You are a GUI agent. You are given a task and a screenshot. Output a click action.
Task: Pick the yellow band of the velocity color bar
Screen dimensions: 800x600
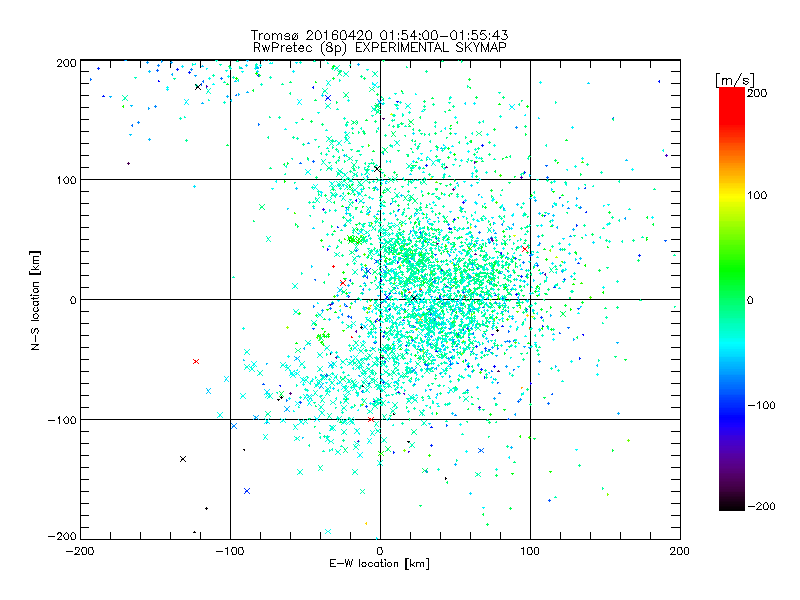click(732, 196)
